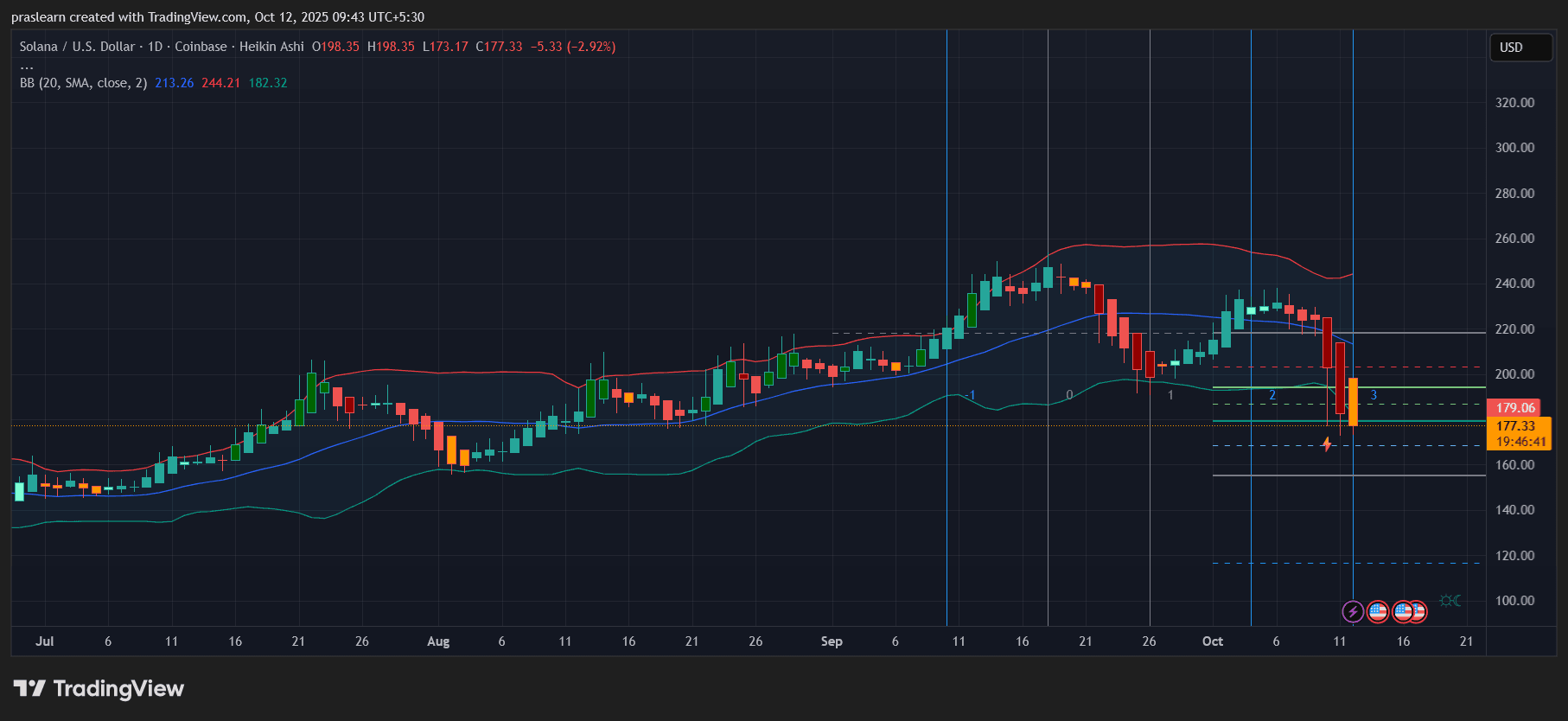
Task: Select the BB (20, SMA, close, 2) indicator legend
Action: [83, 83]
